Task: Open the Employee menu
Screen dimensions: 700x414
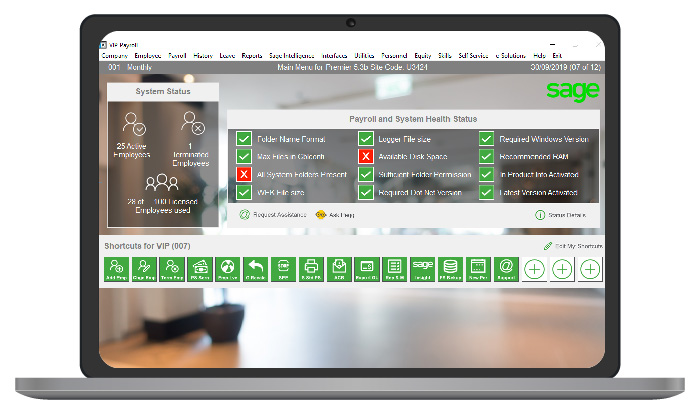Action: click(148, 56)
